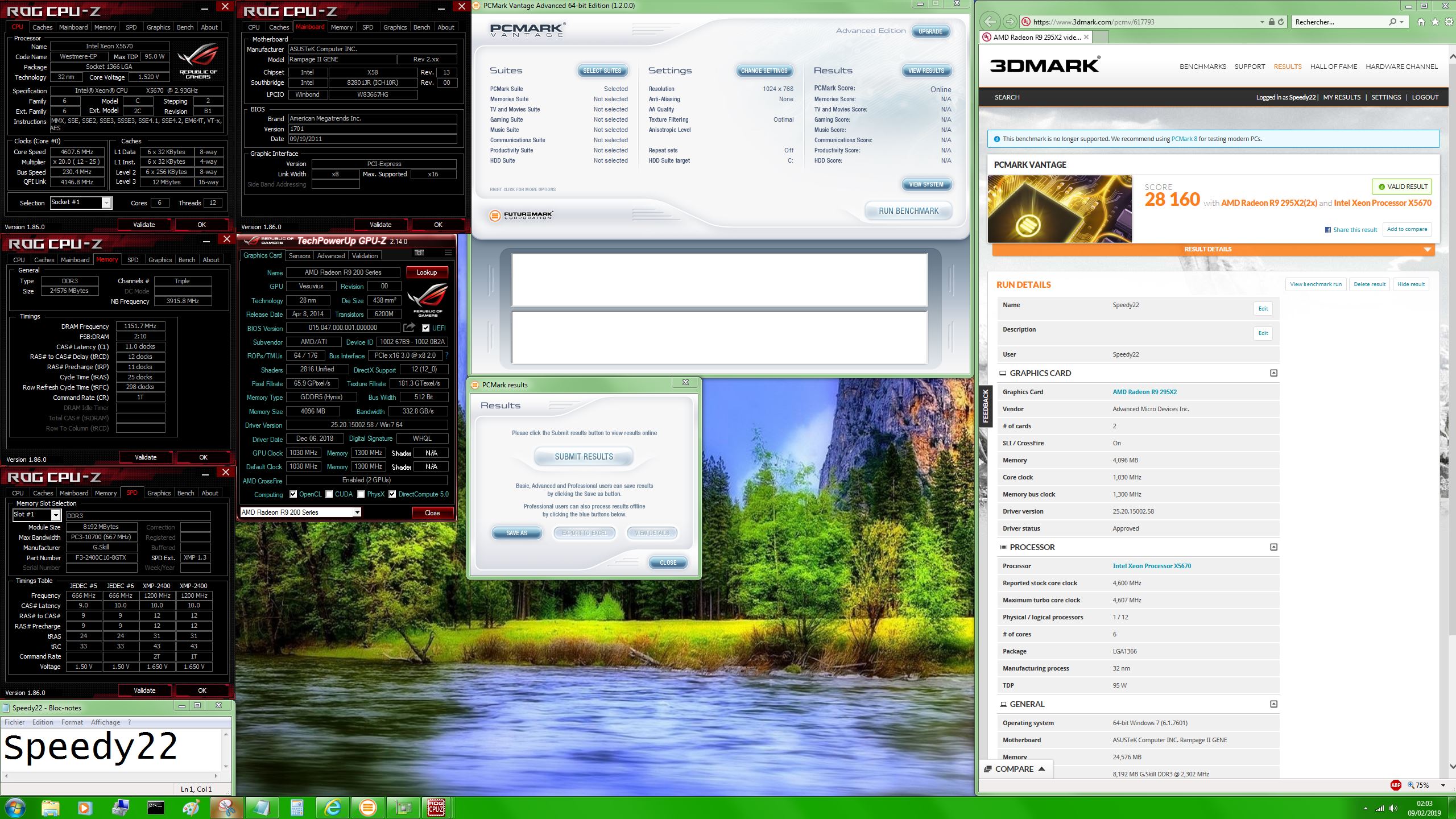Click the PCMark Vantage orange taskbar icon
This screenshot has height=819, width=1456.
coord(368,808)
